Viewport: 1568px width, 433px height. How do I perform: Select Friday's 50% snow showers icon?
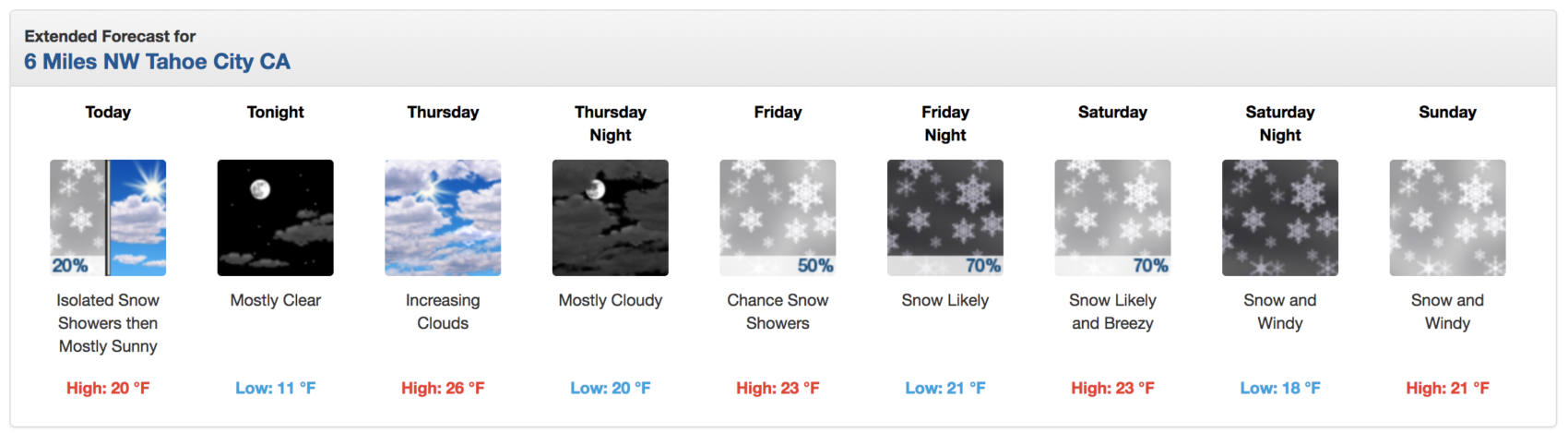778,218
